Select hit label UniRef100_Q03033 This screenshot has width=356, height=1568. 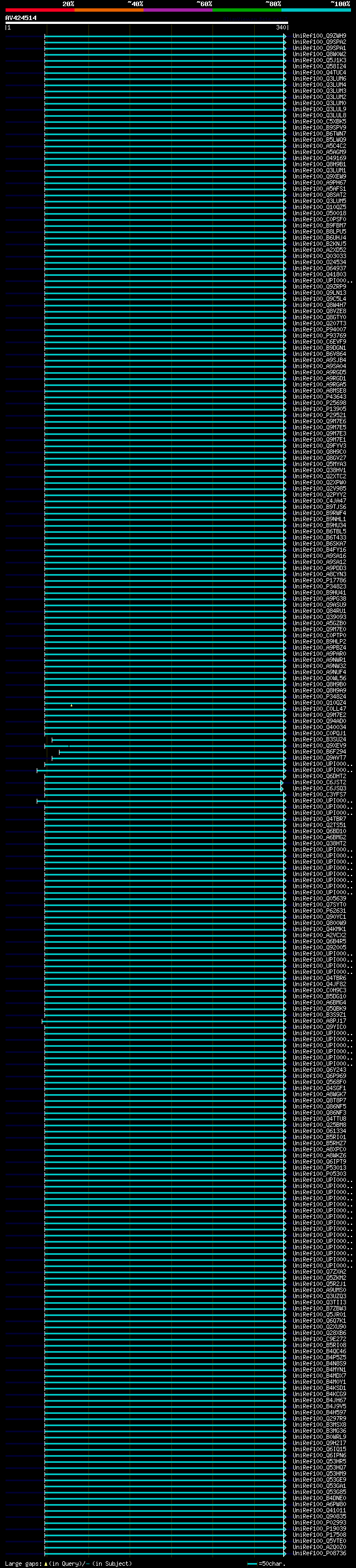point(319,256)
